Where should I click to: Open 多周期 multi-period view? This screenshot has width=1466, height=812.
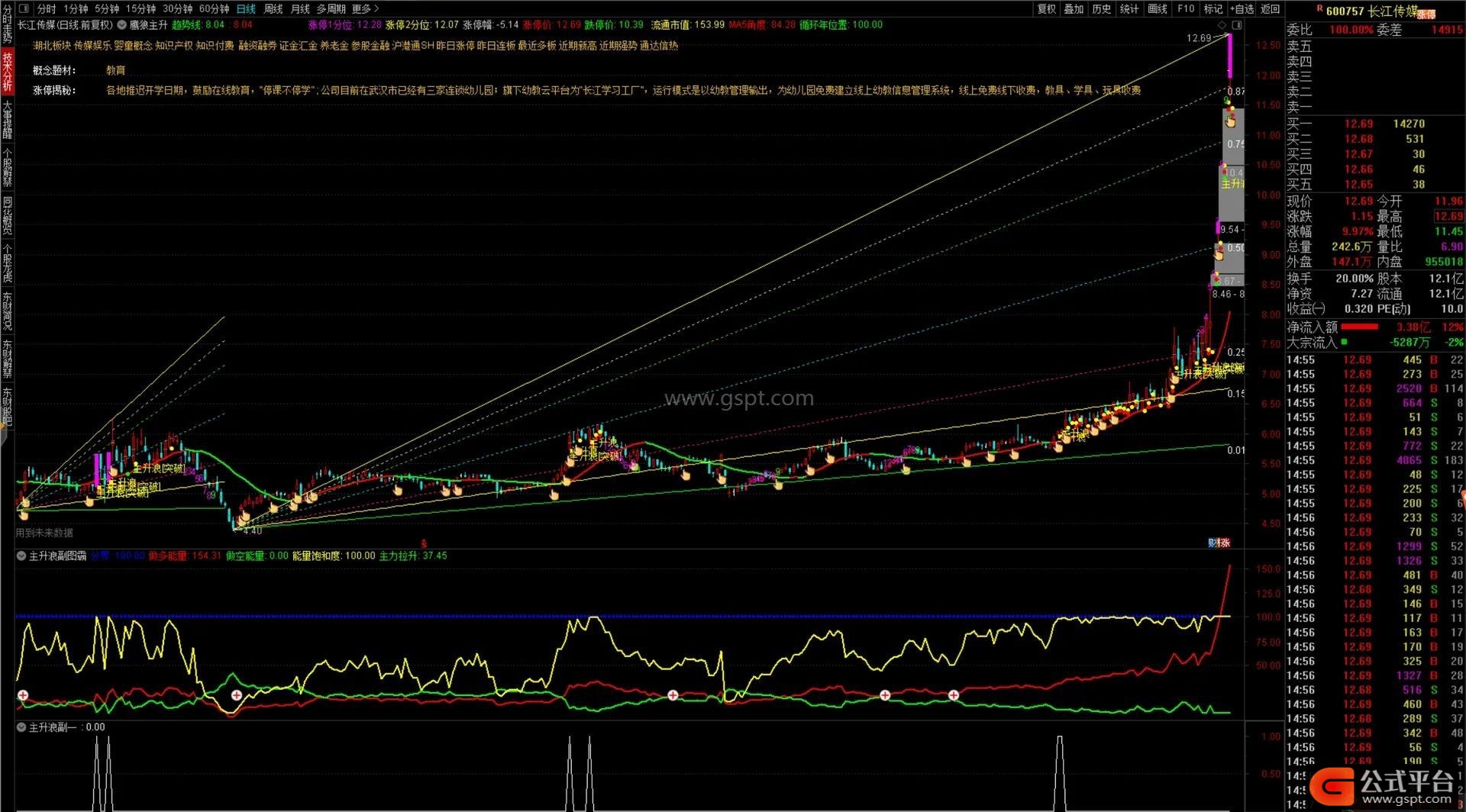tap(331, 8)
